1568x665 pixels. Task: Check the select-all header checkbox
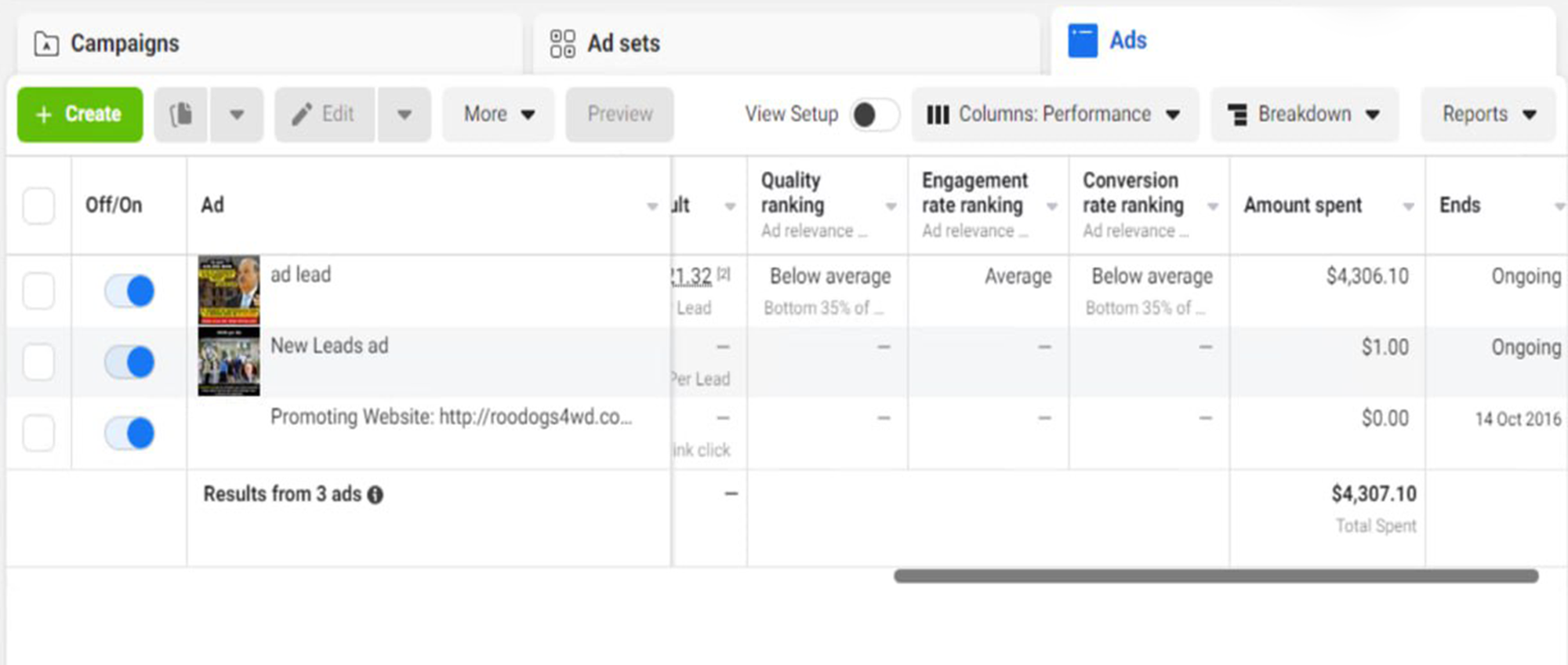pyautogui.click(x=38, y=206)
